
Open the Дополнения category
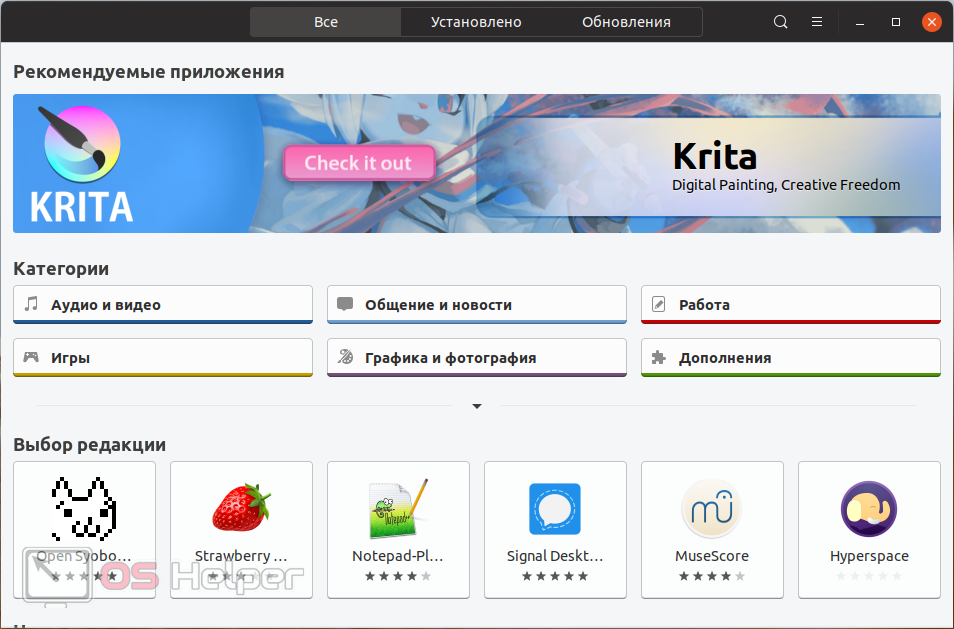click(x=790, y=358)
